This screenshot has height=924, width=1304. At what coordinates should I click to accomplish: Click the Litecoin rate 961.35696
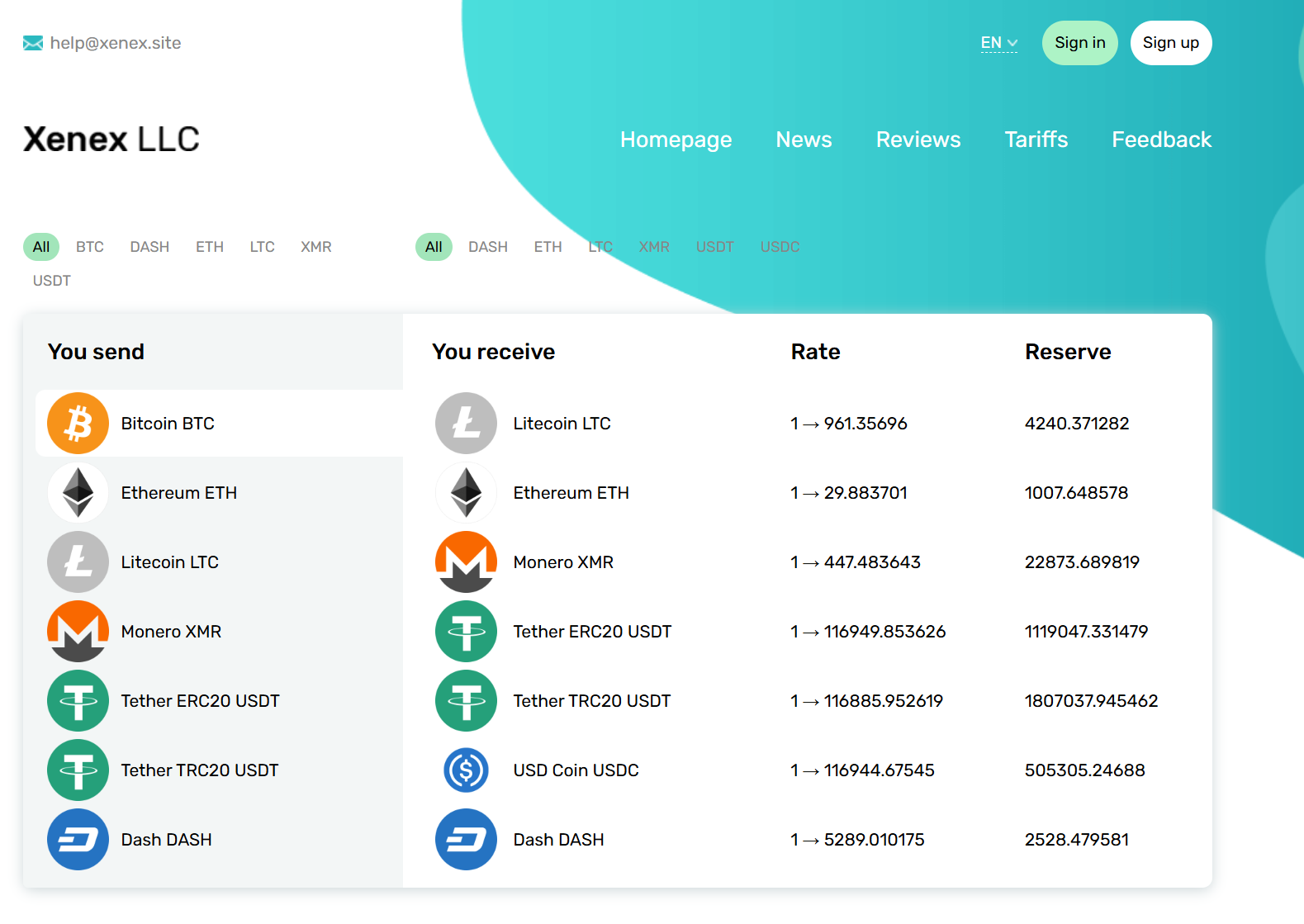pyautogui.click(x=865, y=424)
